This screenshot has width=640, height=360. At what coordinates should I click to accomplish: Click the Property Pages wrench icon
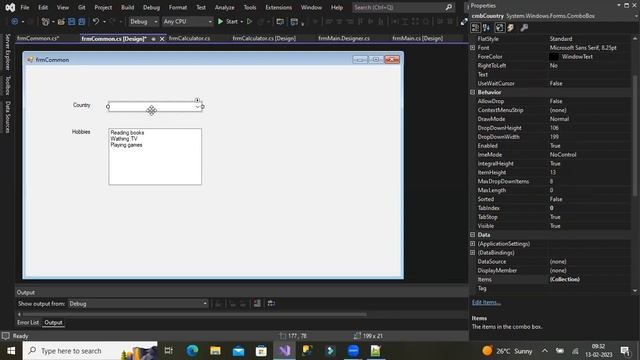(x=524, y=27)
